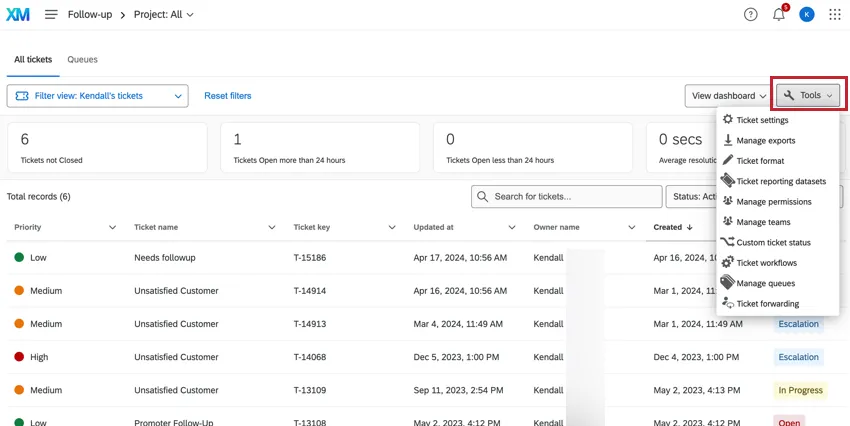Expand the Filter view Kendall's tickets dropdown
850x426 pixels.
pos(97,96)
